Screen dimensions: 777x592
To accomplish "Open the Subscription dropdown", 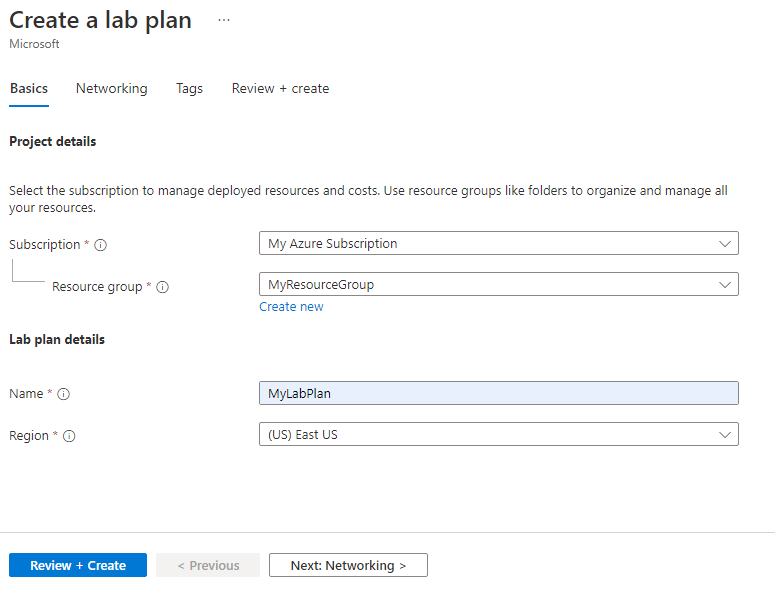I will point(499,243).
